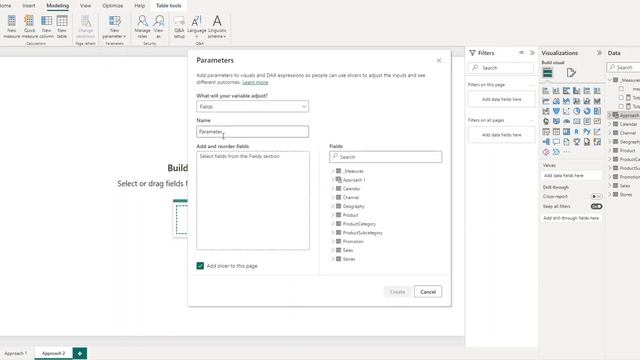Image resolution: width=640 pixels, height=360 pixels.
Task: Choose the stacked bar chart visual
Action: [x=546, y=91]
